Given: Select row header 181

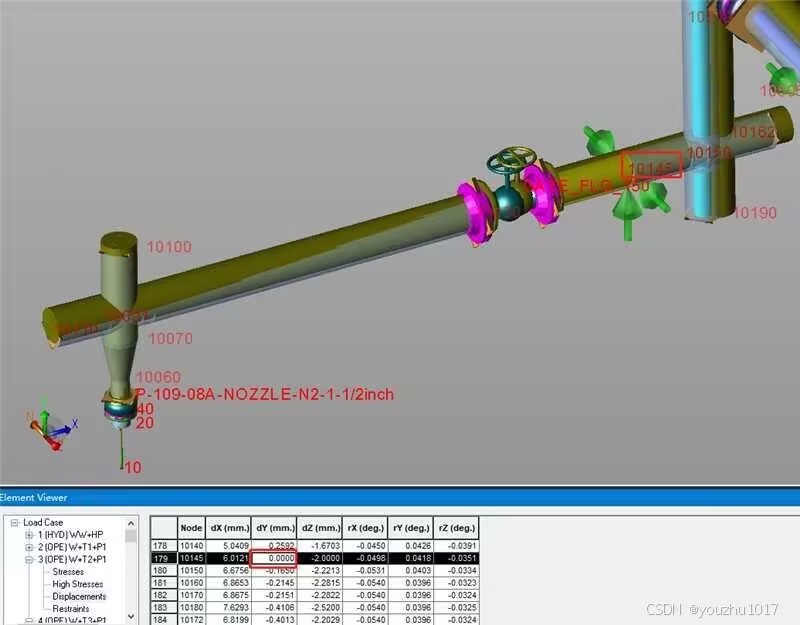Looking at the screenshot, I should click(x=164, y=583).
